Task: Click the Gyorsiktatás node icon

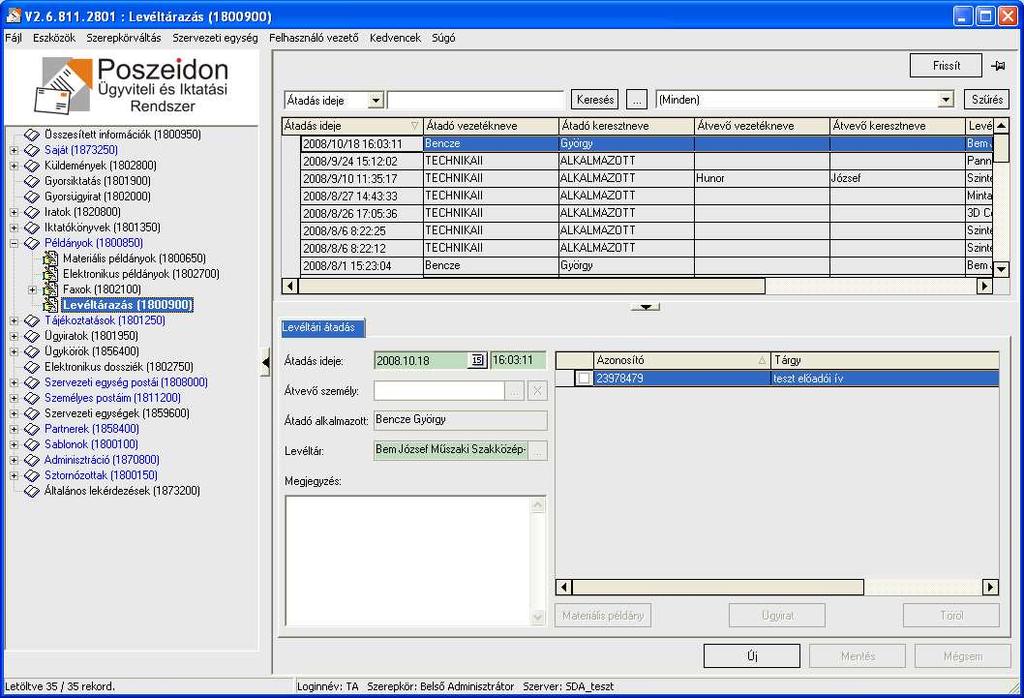Action: point(32,181)
